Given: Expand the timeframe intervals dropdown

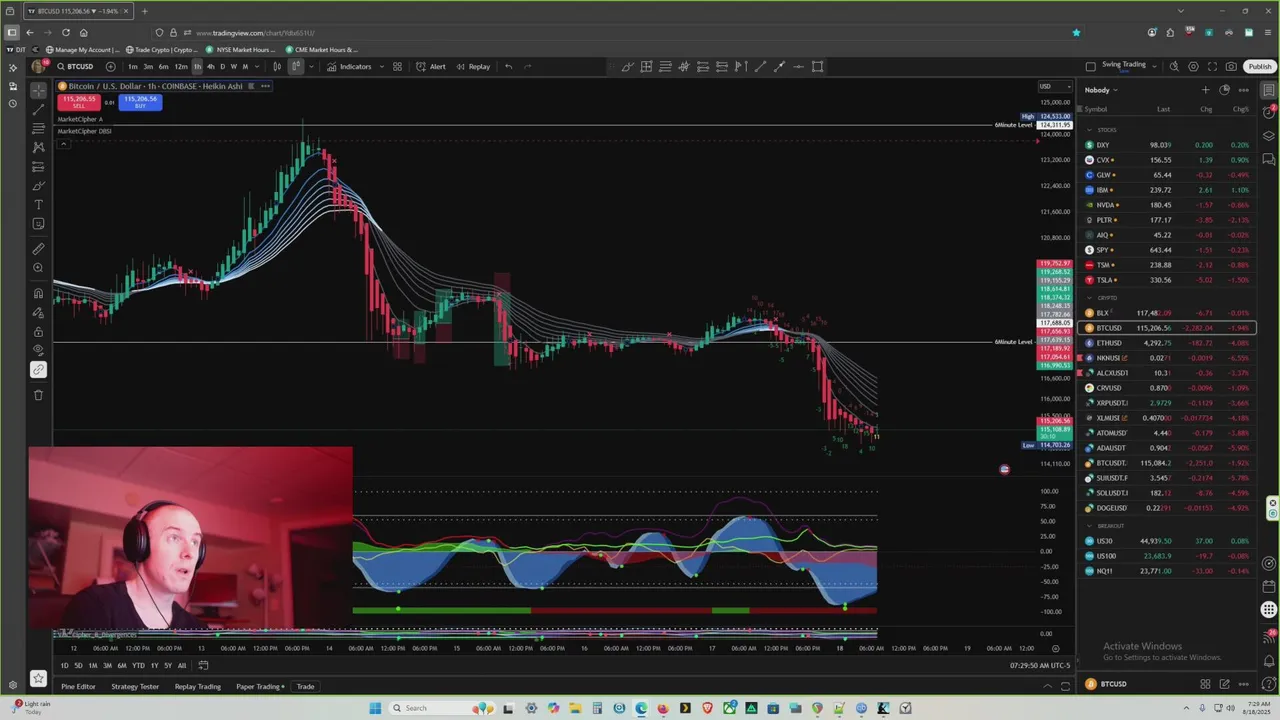Looking at the screenshot, I should [259, 67].
